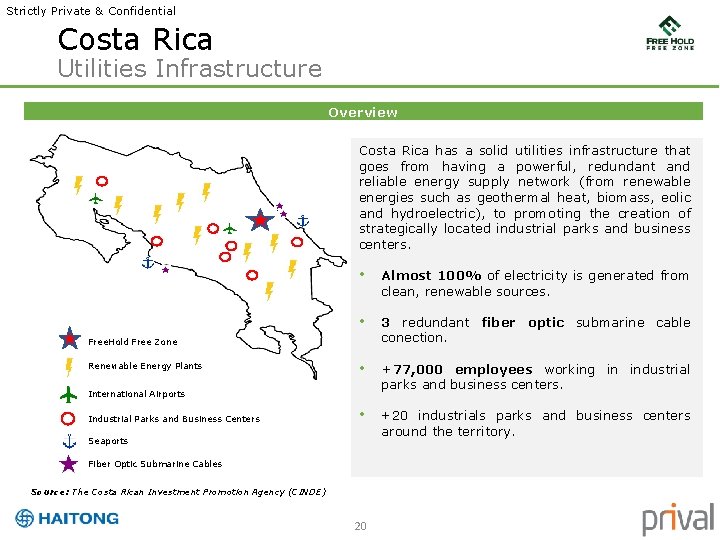Click the airplane icon left of the FreeHold star
This screenshot has width=720, height=540.
coord(230,228)
